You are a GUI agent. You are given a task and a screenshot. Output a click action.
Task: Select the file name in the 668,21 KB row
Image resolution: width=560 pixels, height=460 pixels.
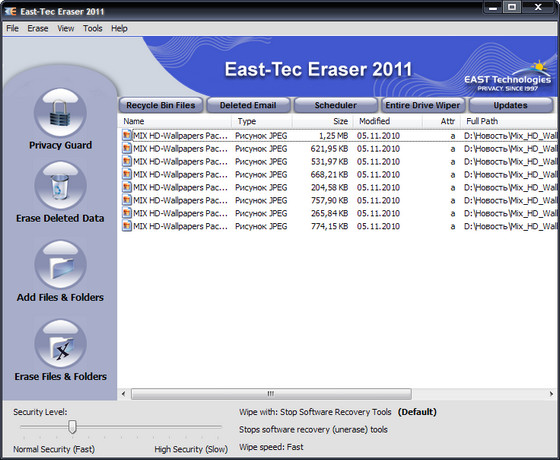[180, 174]
